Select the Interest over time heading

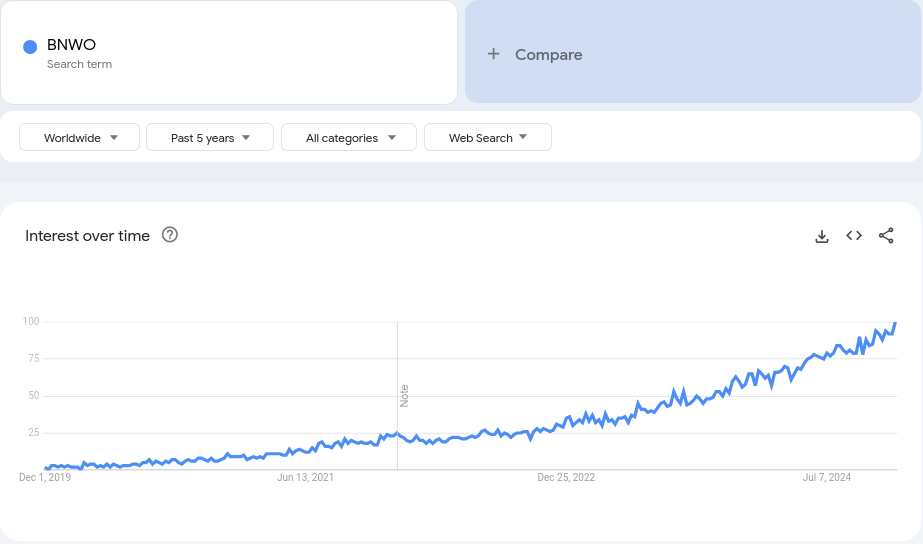[x=88, y=236]
